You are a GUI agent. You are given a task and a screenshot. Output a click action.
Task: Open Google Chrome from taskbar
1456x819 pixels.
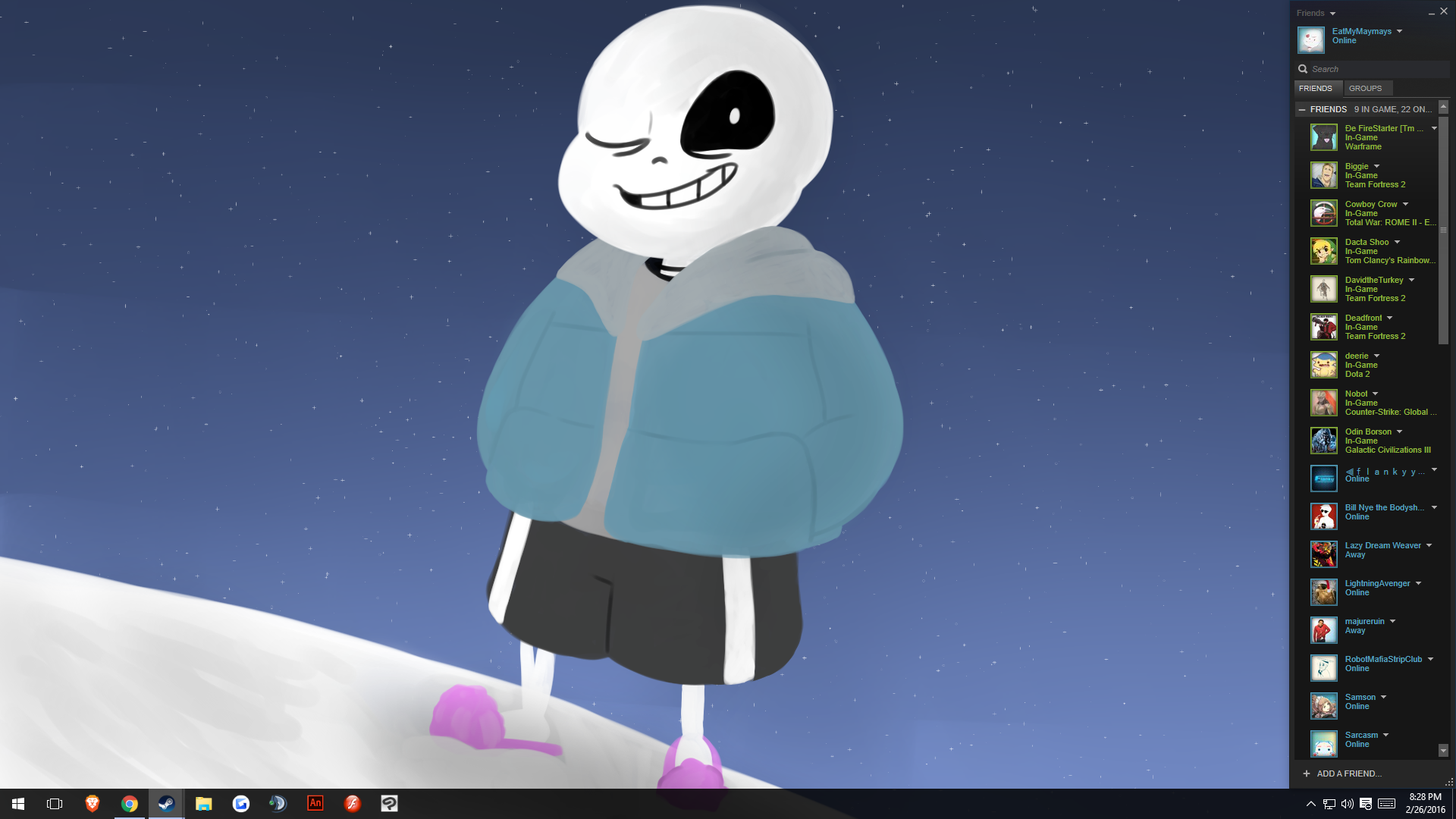click(130, 804)
